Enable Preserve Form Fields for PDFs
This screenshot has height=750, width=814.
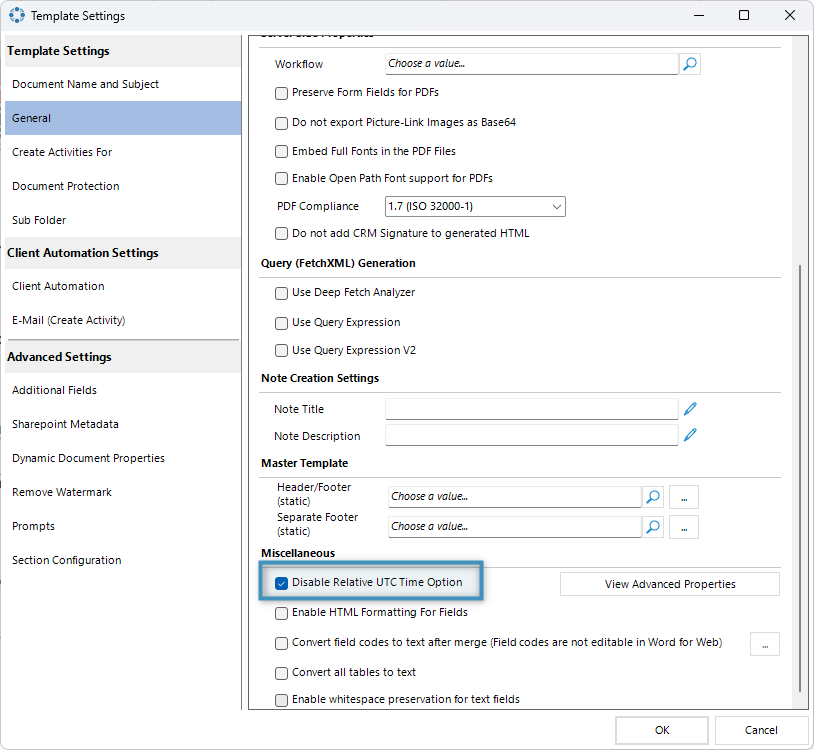[x=282, y=93]
